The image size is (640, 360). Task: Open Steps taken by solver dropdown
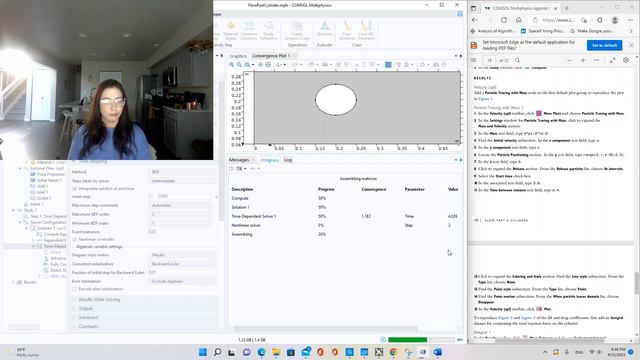[183, 181]
